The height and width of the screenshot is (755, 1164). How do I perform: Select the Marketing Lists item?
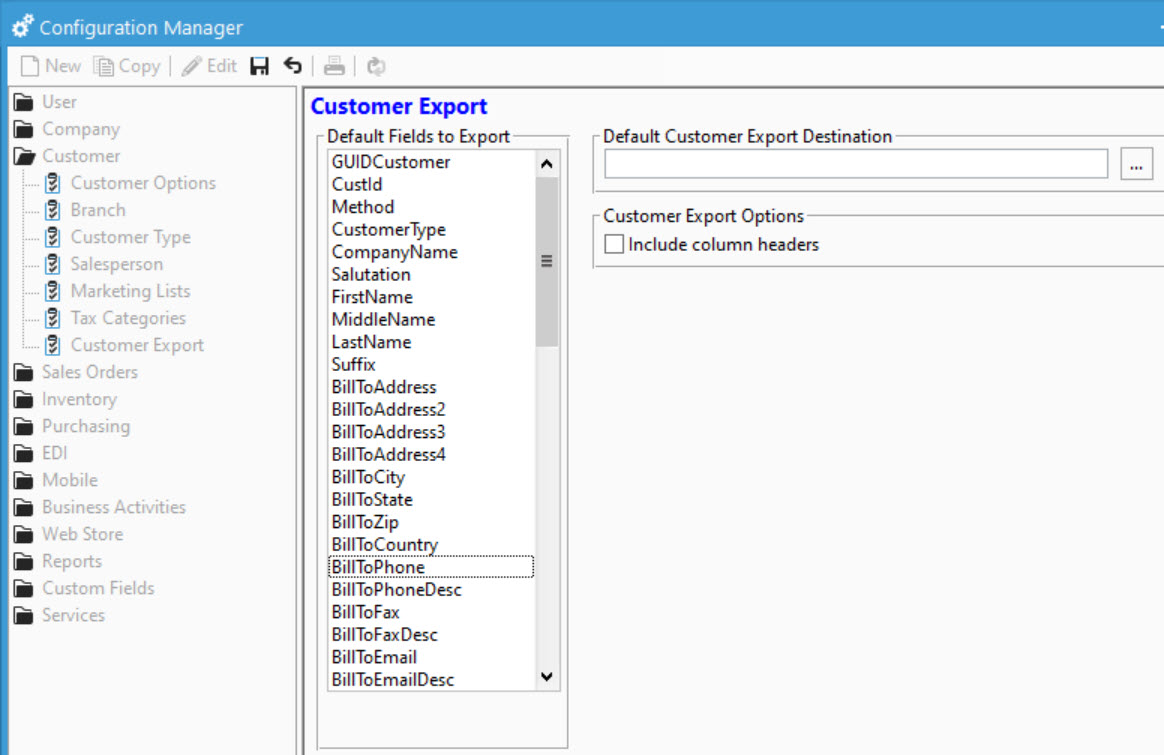coord(130,291)
